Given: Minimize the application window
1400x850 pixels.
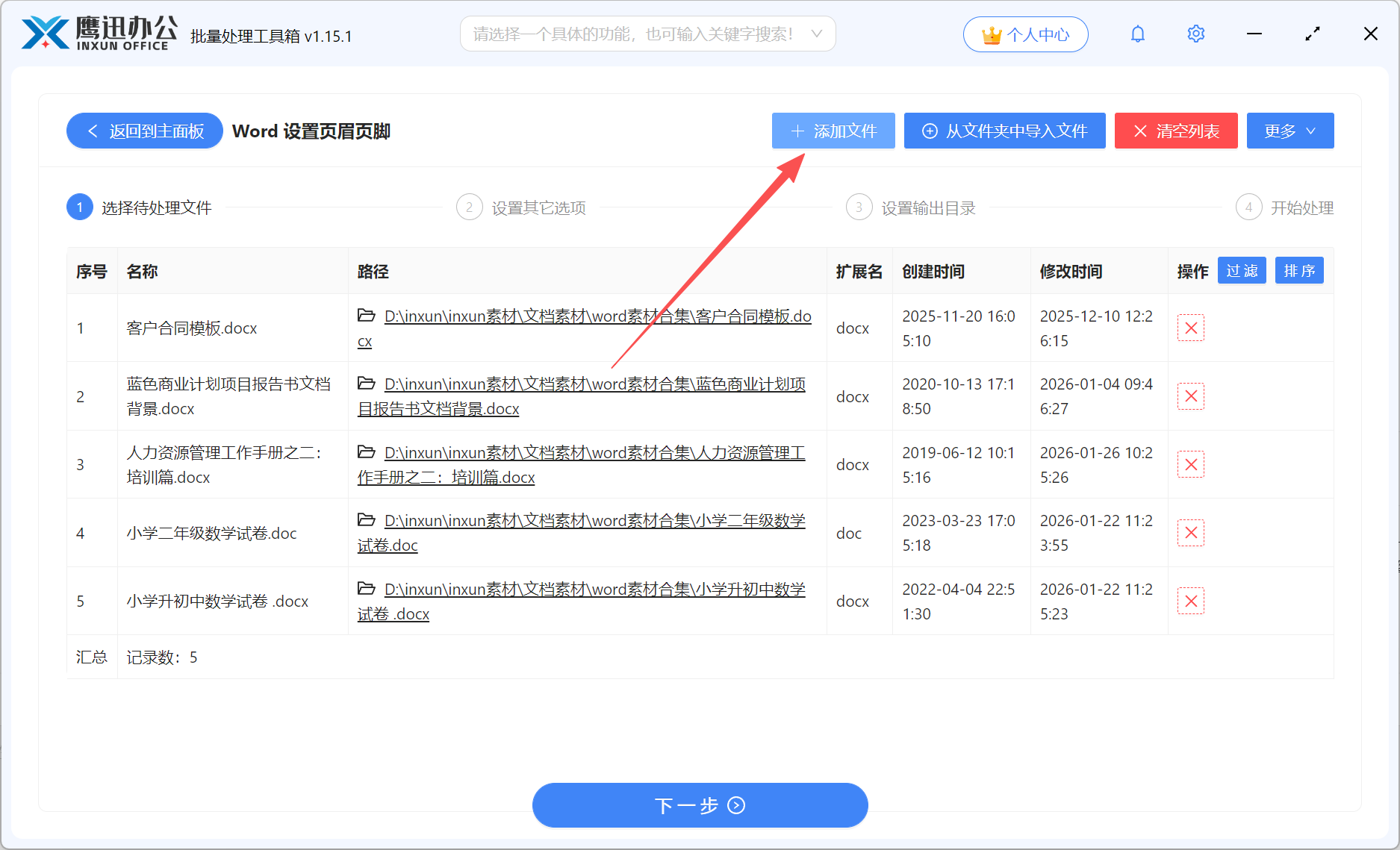Looking at the screenshot, I should (1254, 34).
